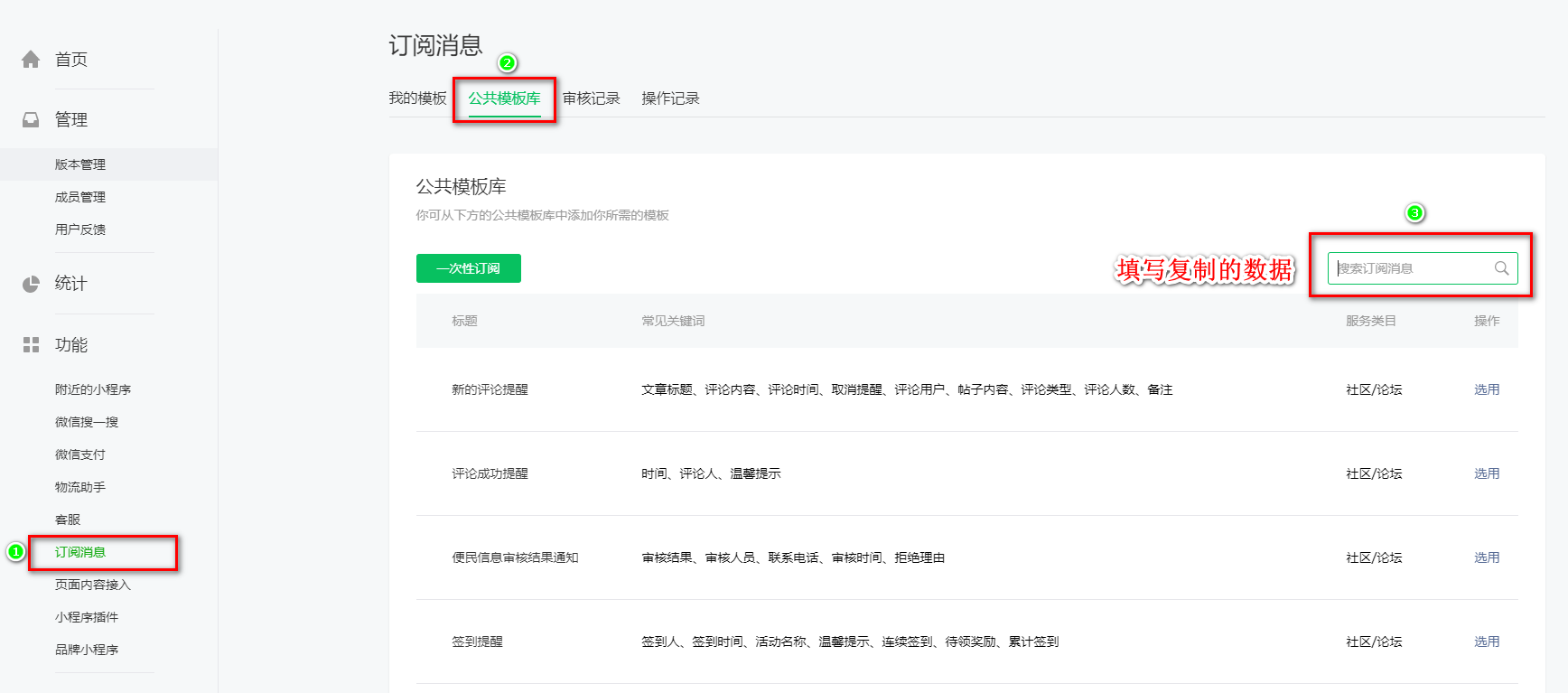1568x693 pixels.
Task: Open 订阅消息 in the sidebar
Action: coord(80,552)
